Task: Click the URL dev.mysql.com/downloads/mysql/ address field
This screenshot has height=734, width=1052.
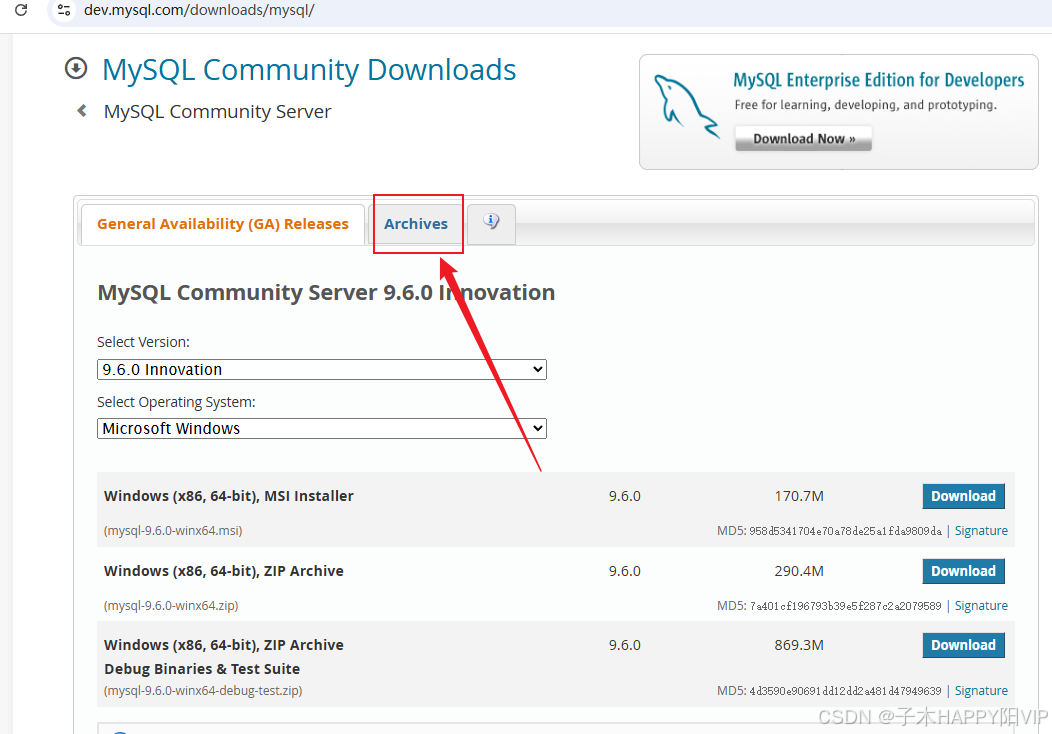Action: 199,10
